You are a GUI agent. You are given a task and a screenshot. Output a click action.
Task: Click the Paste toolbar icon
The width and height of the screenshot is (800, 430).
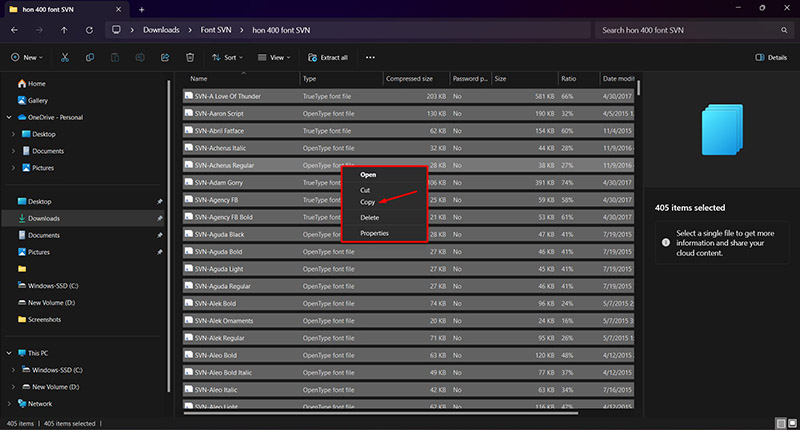[115, 58]
